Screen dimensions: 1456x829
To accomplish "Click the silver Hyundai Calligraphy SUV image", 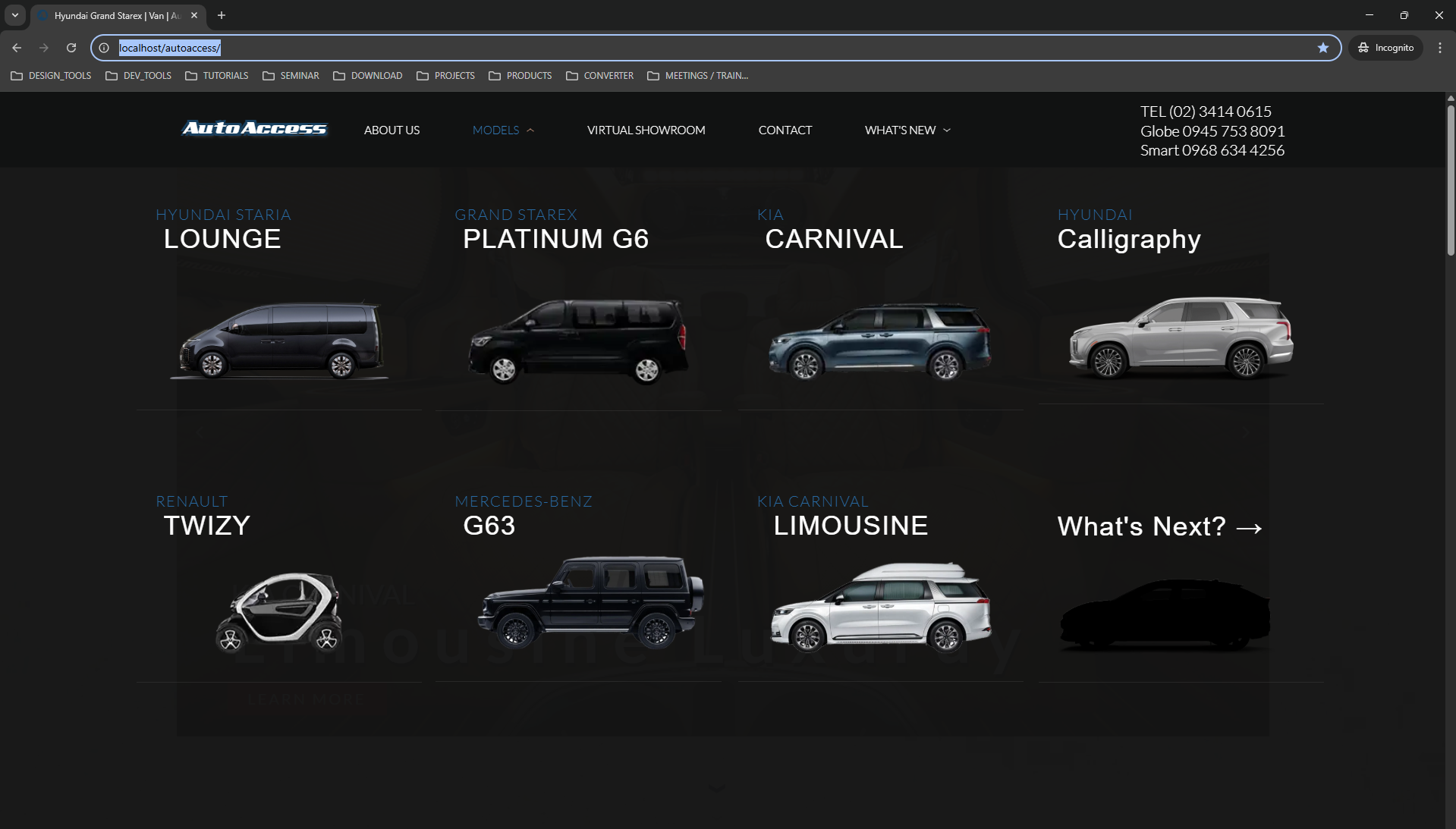I will point(1181,338).
